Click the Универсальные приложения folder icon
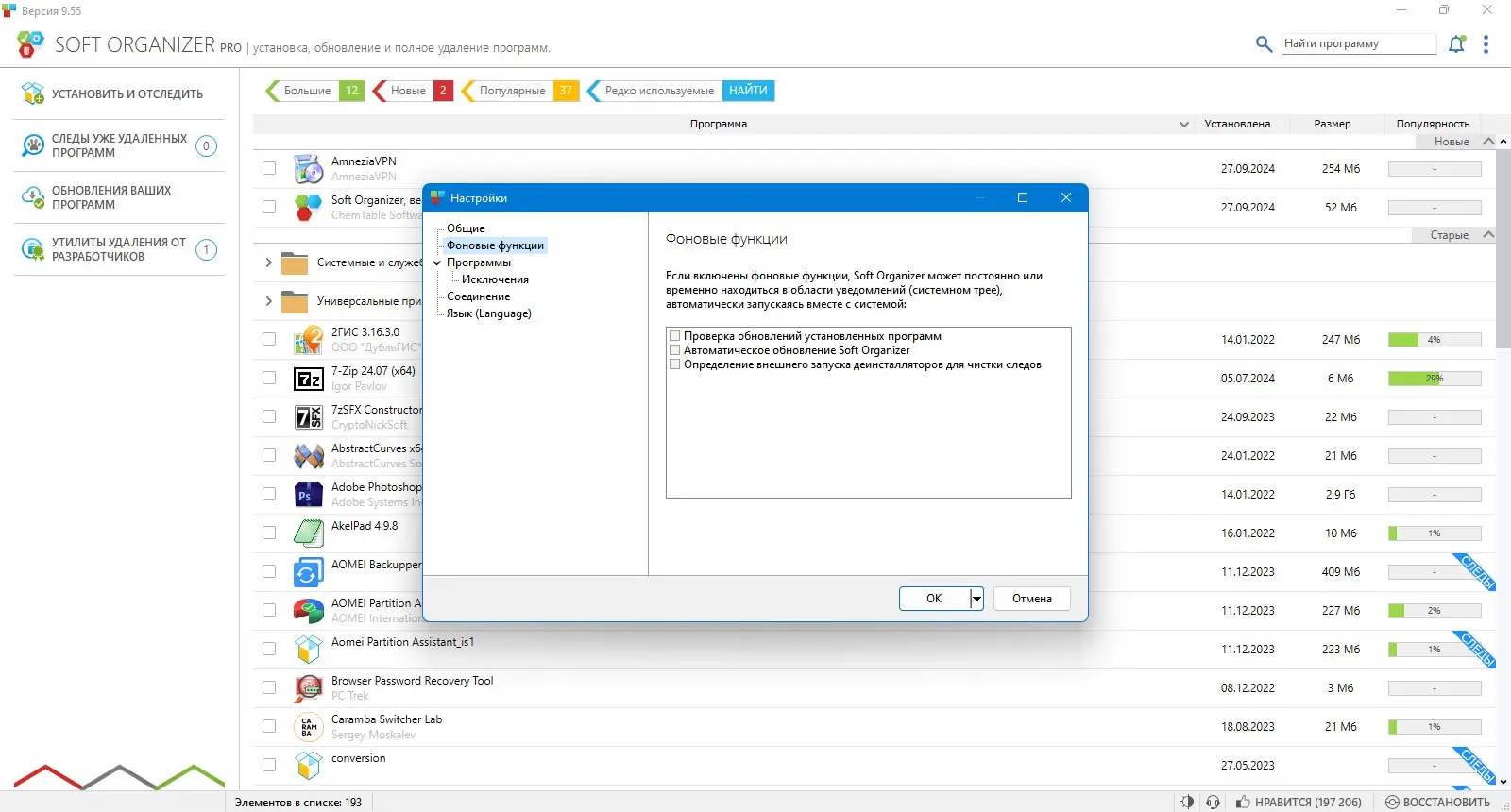 point(295,301)
